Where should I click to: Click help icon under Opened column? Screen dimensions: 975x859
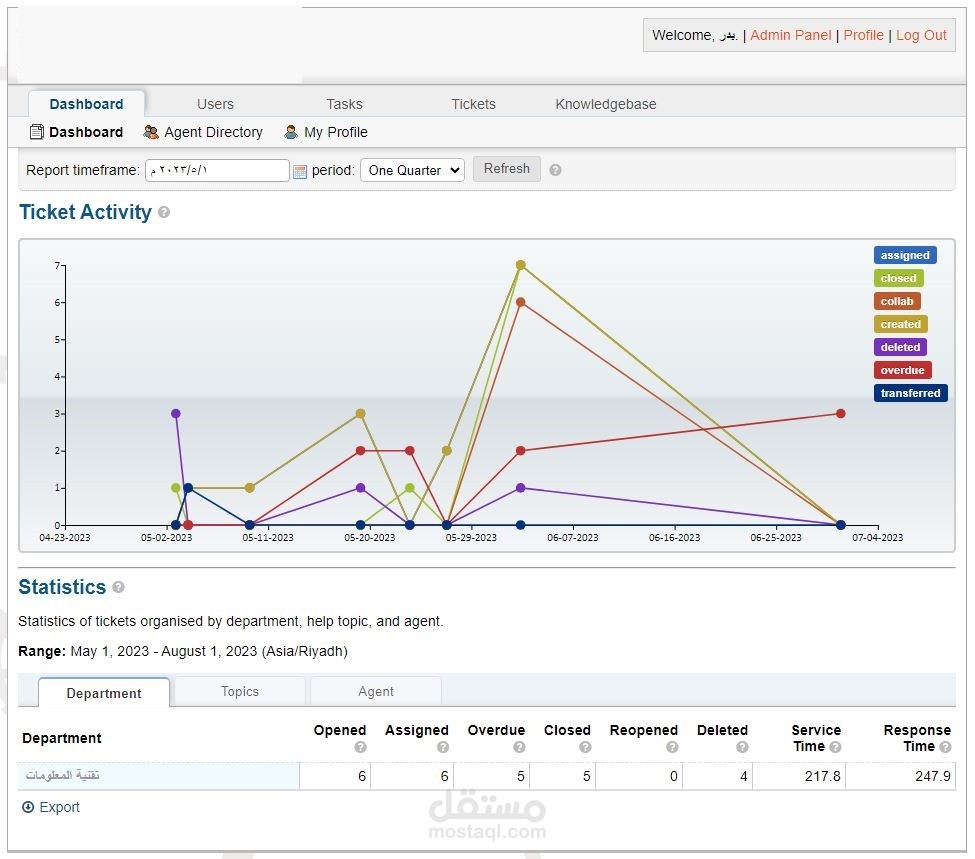coord(360,747)
